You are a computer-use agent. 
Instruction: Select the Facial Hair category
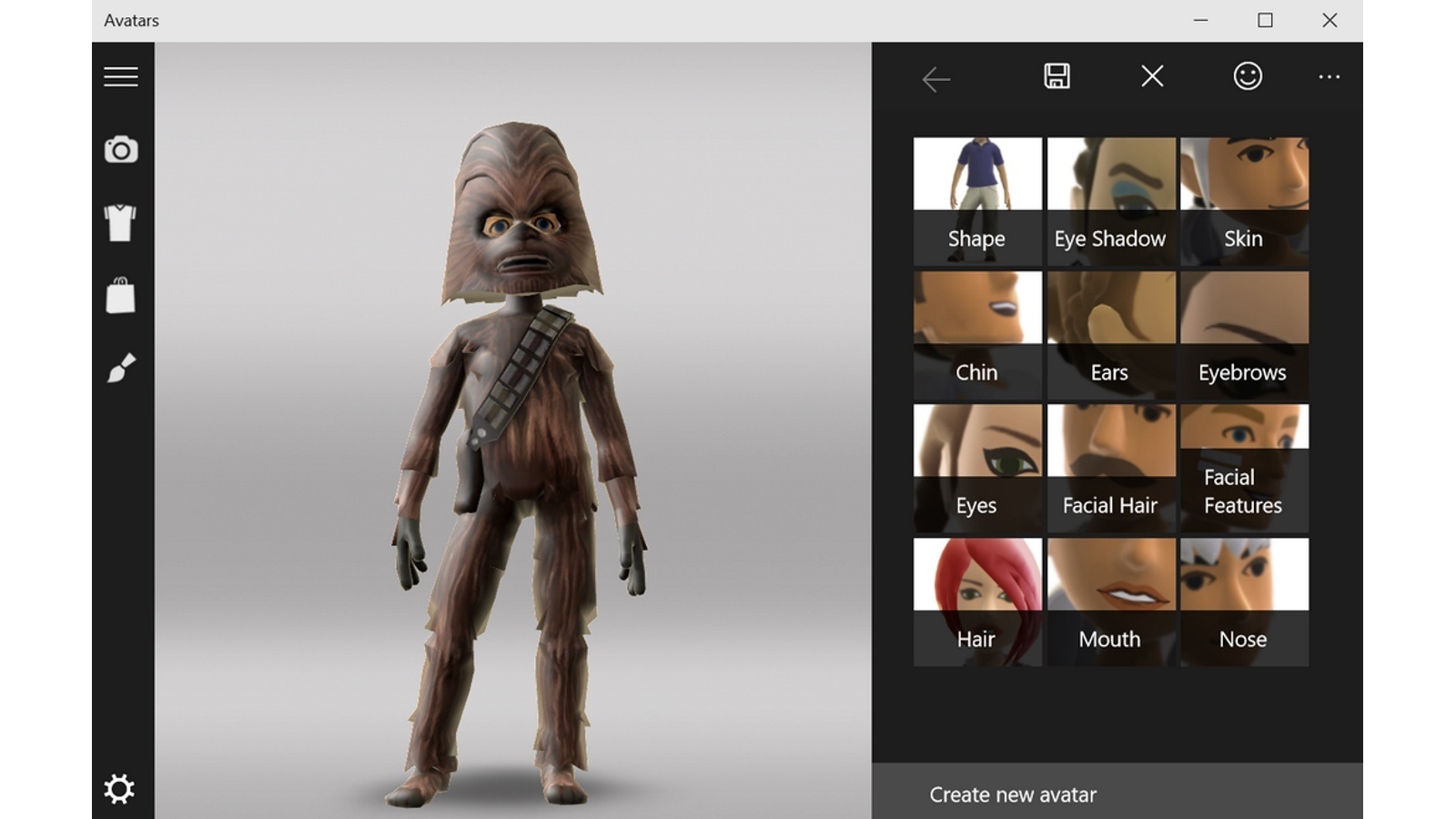(x=1110, y=467)
